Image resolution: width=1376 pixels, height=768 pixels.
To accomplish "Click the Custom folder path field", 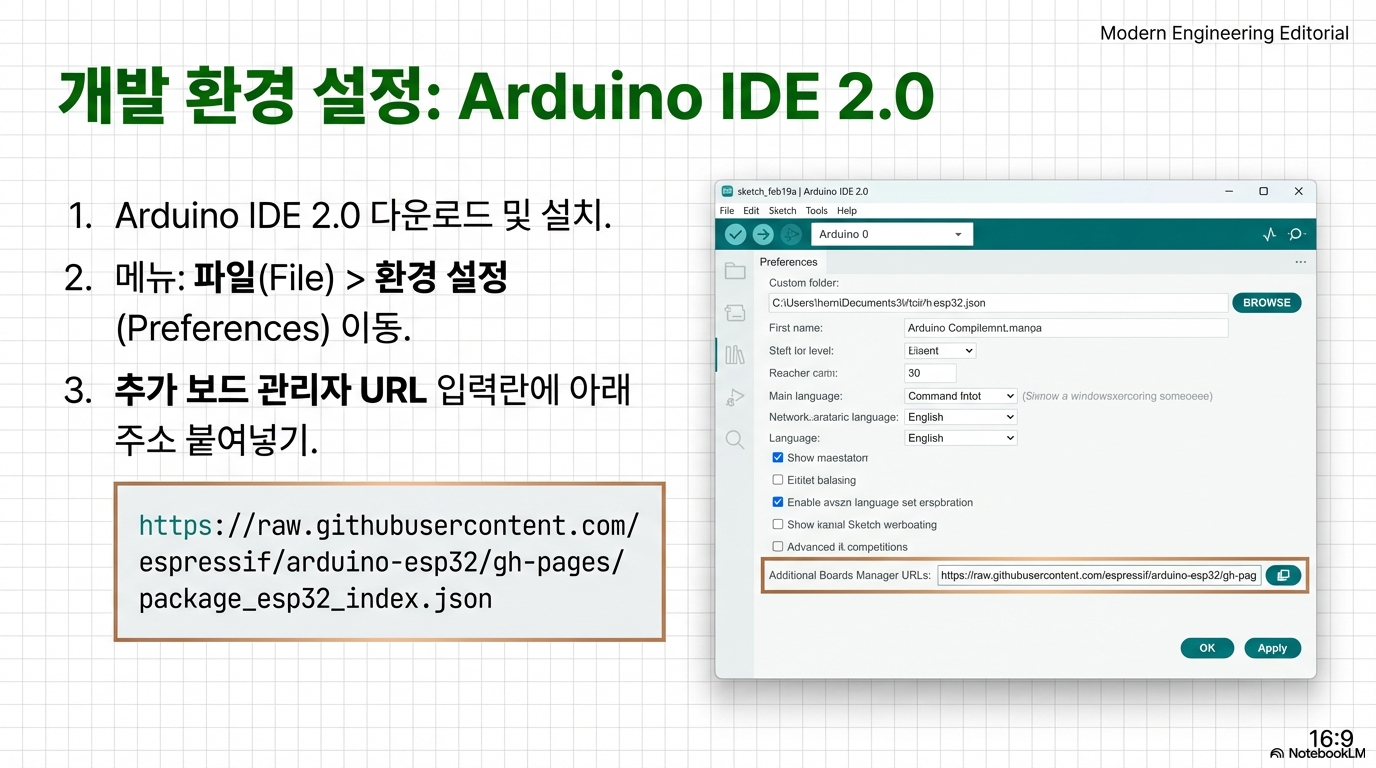I will tap(998, 303).
